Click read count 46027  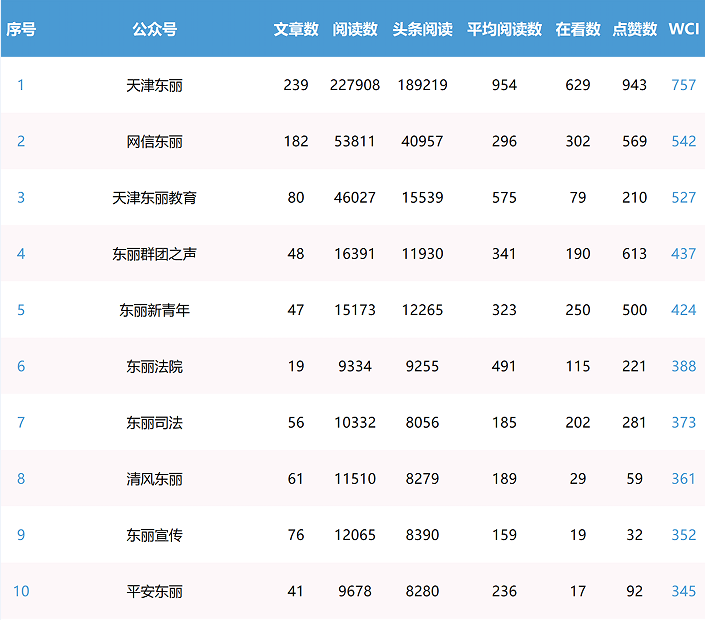tap(355, 197)
